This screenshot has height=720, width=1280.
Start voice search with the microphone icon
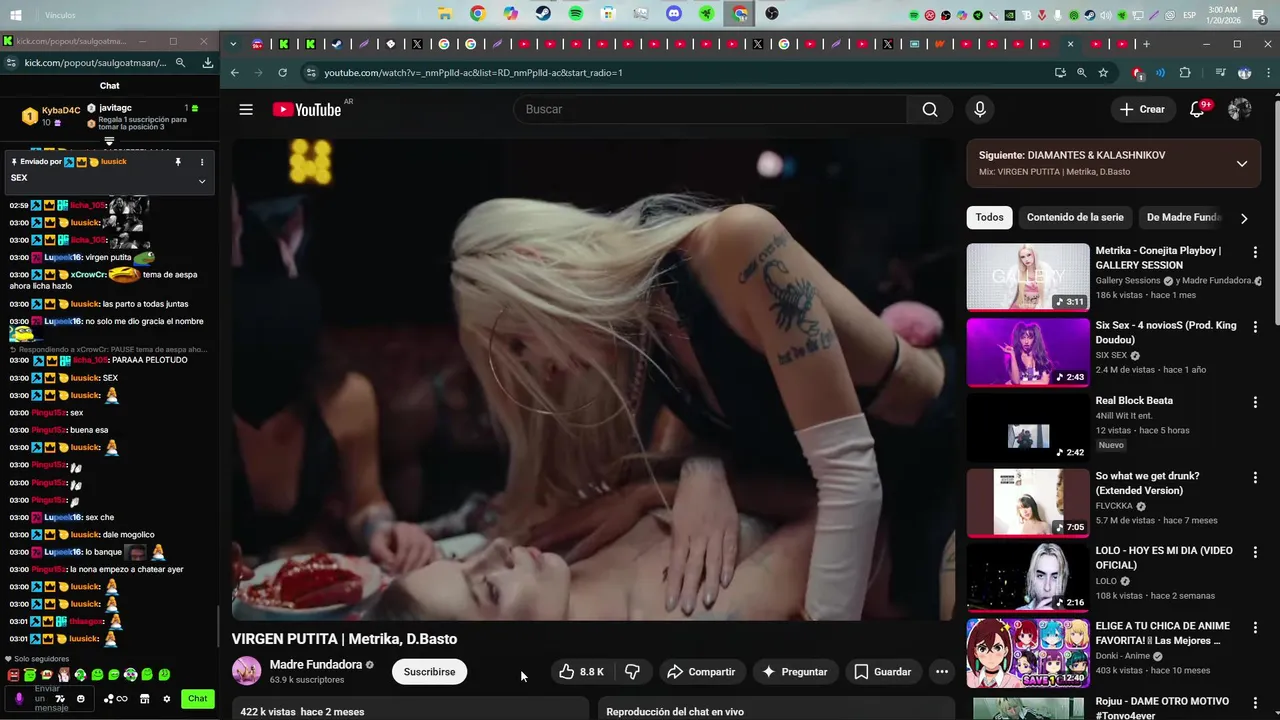[980, 109]
